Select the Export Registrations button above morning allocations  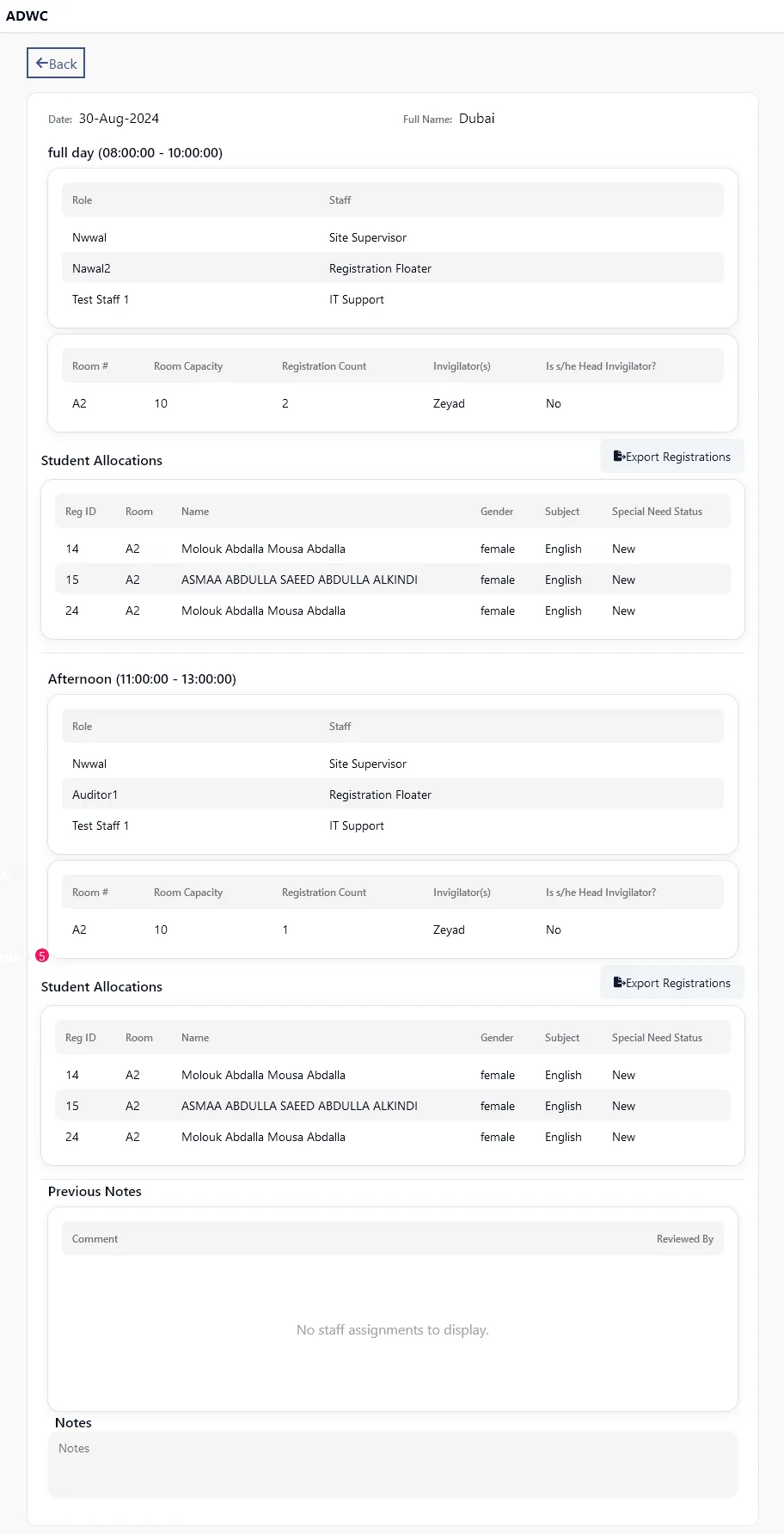(671, 456)
